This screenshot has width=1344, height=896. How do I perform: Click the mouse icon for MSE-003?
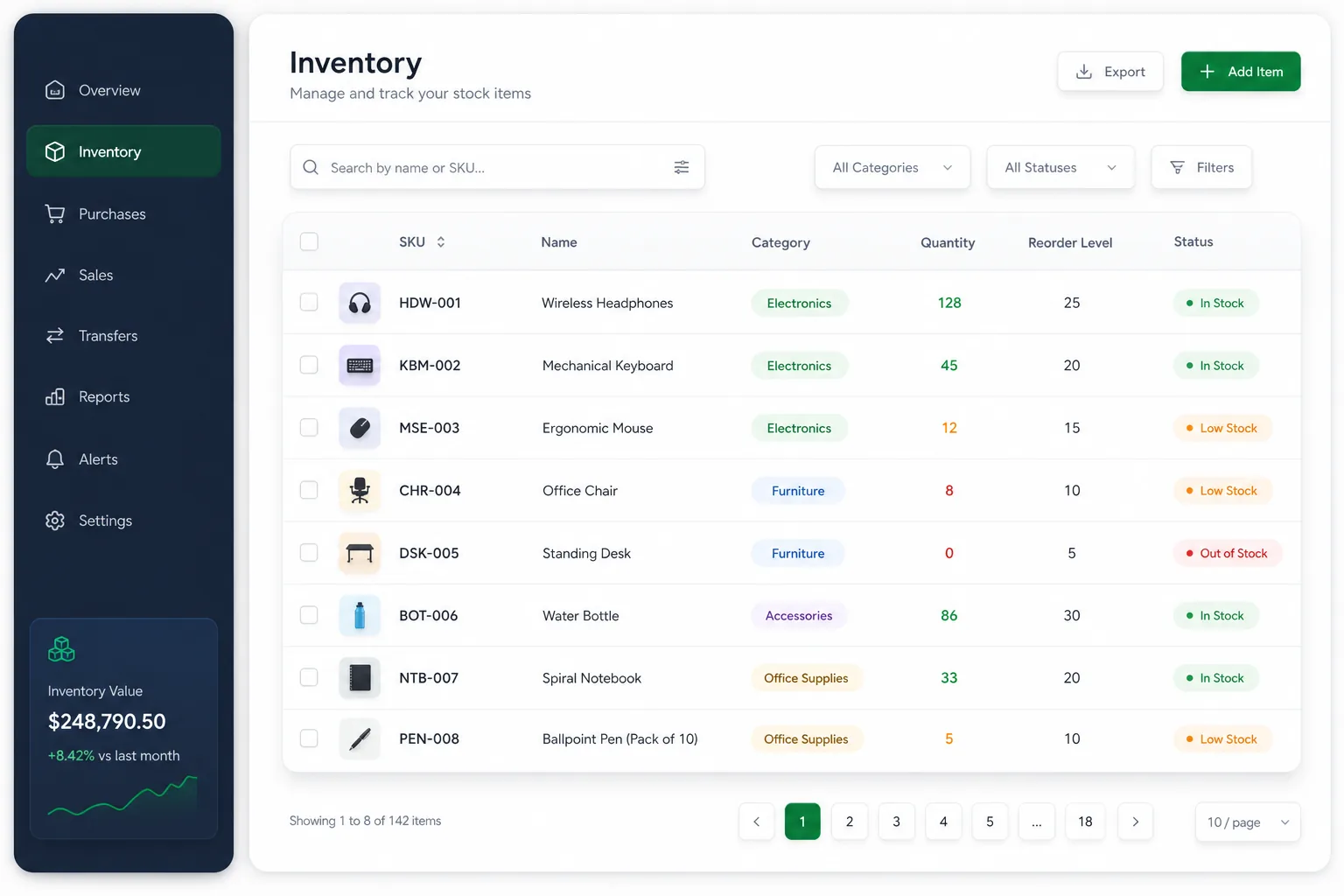pyautogui.click(x=360, y=428)
